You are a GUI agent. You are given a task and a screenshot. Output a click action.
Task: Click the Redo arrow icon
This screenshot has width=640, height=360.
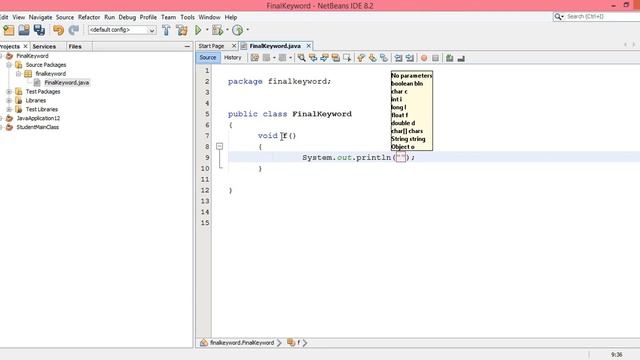(73, 30)
